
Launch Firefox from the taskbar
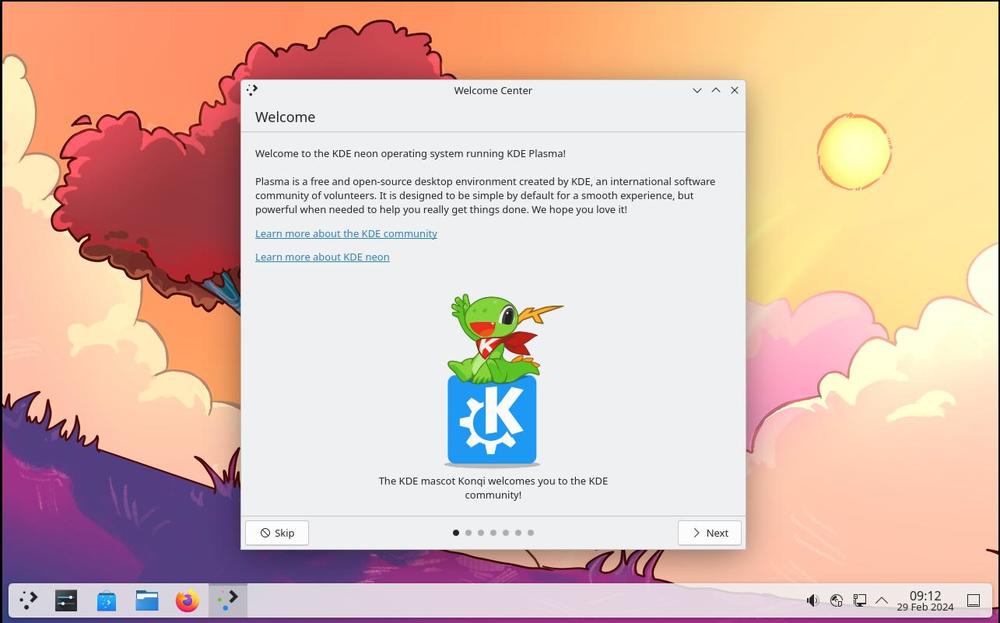point(187,600)
